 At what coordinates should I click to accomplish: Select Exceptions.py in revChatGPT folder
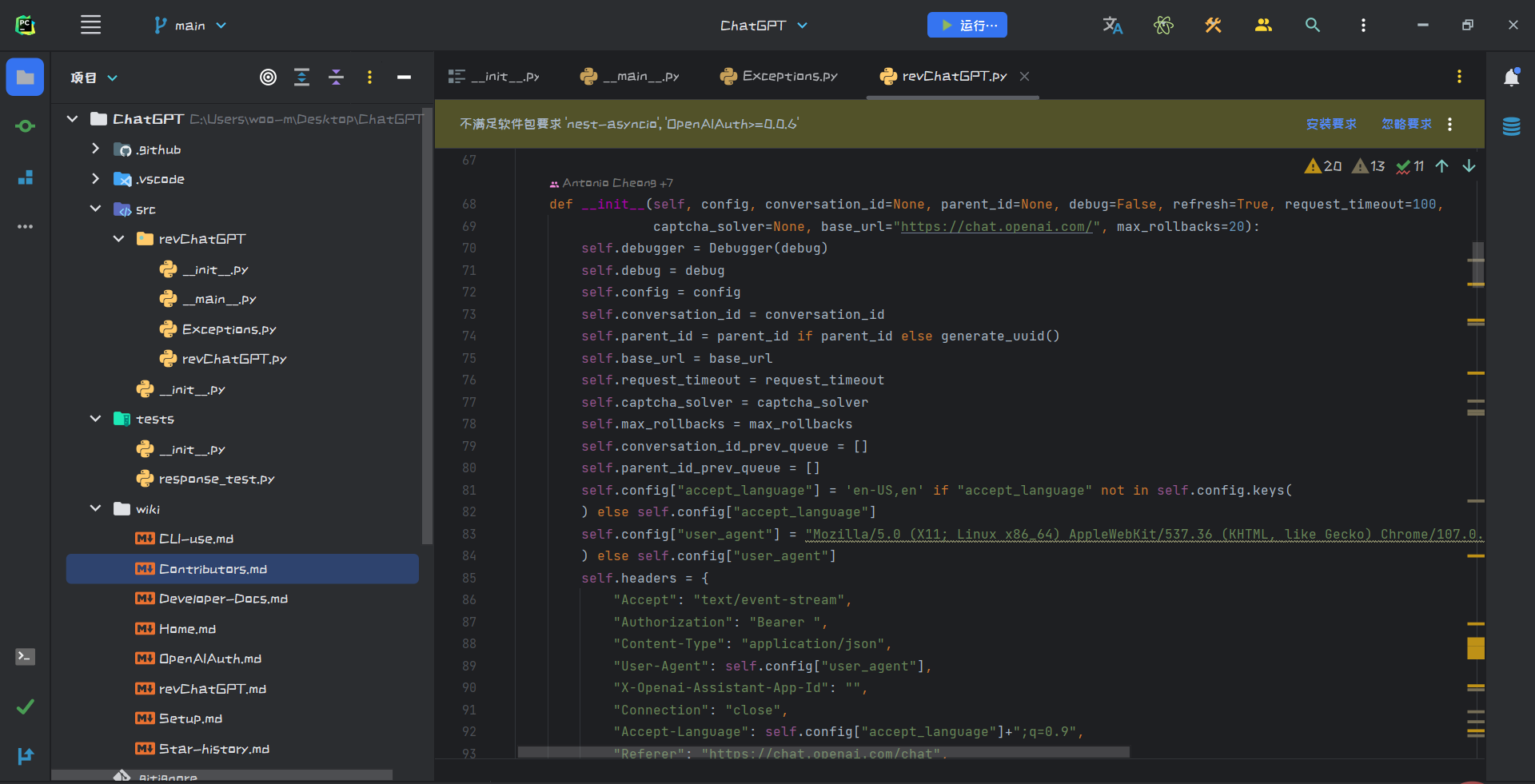point(229,329)
